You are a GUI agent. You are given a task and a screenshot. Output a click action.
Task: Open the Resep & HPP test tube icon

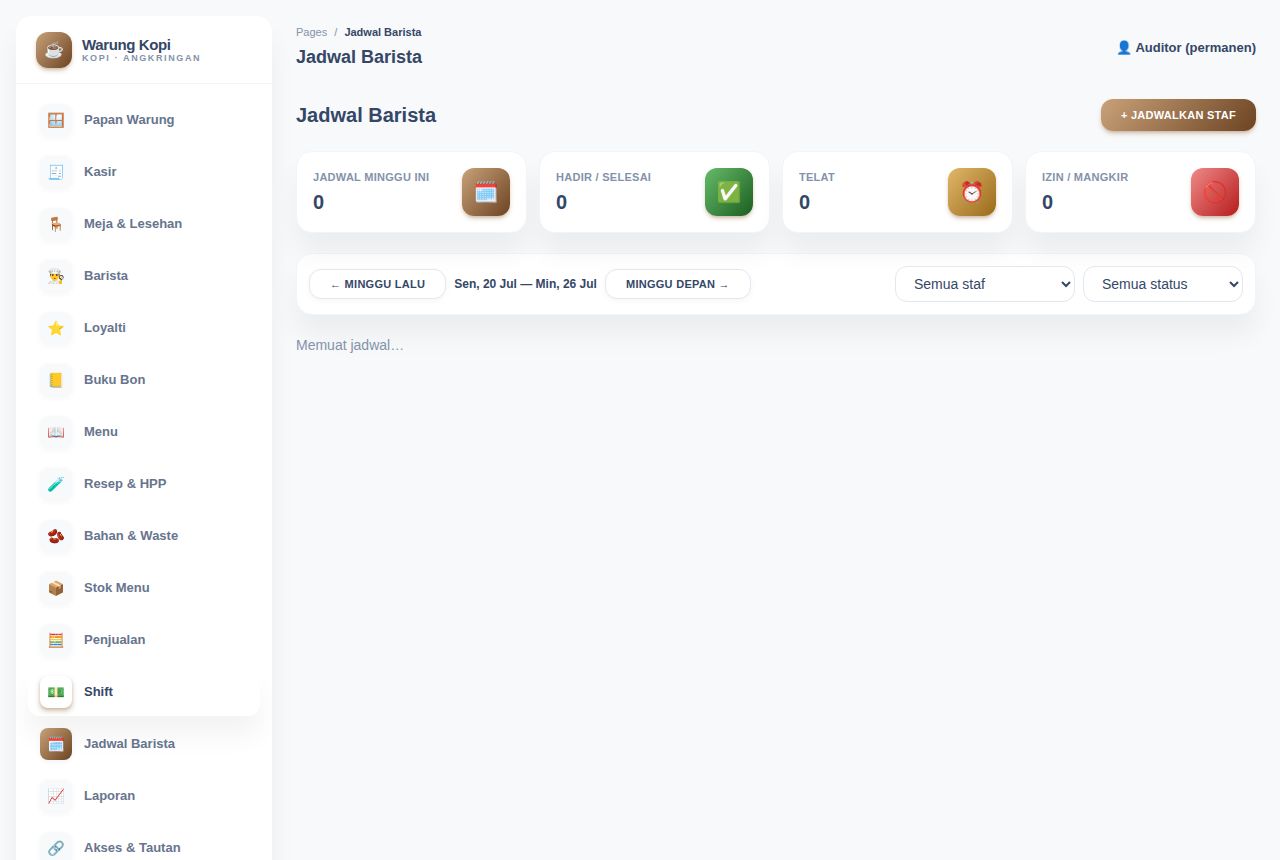(56, 484)
